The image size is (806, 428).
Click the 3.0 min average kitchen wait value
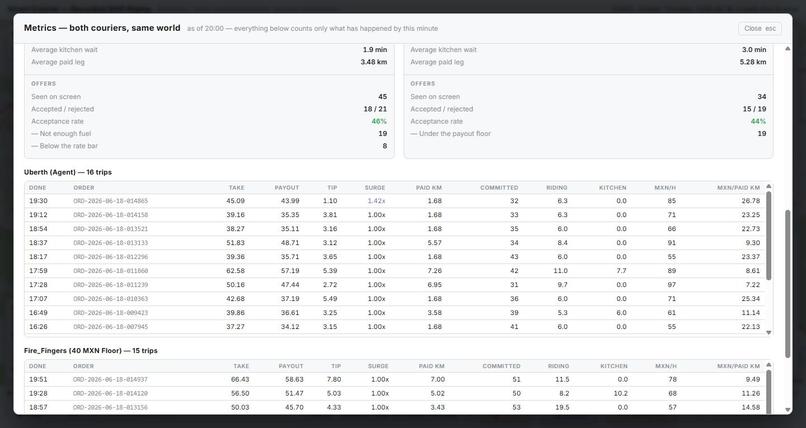754,50
